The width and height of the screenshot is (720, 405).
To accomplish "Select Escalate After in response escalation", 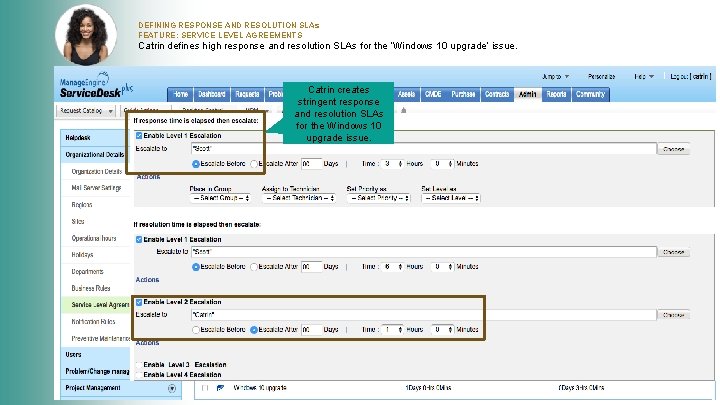I will click(253, 164).
